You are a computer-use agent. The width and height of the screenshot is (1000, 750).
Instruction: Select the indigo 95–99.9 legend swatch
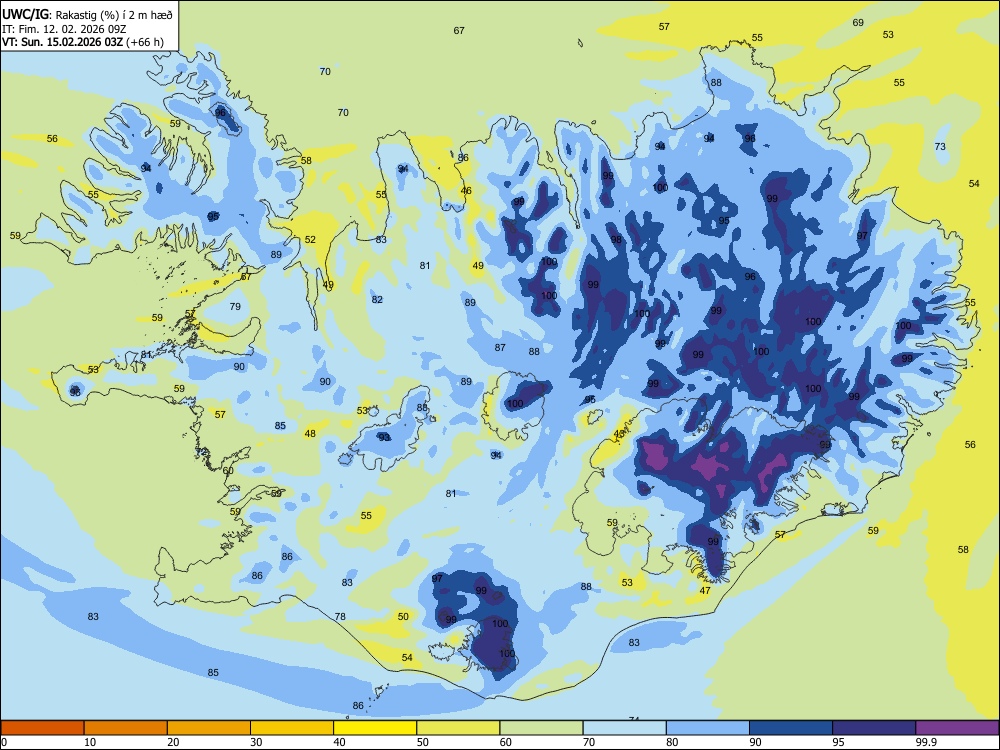[x=874, y=728]
